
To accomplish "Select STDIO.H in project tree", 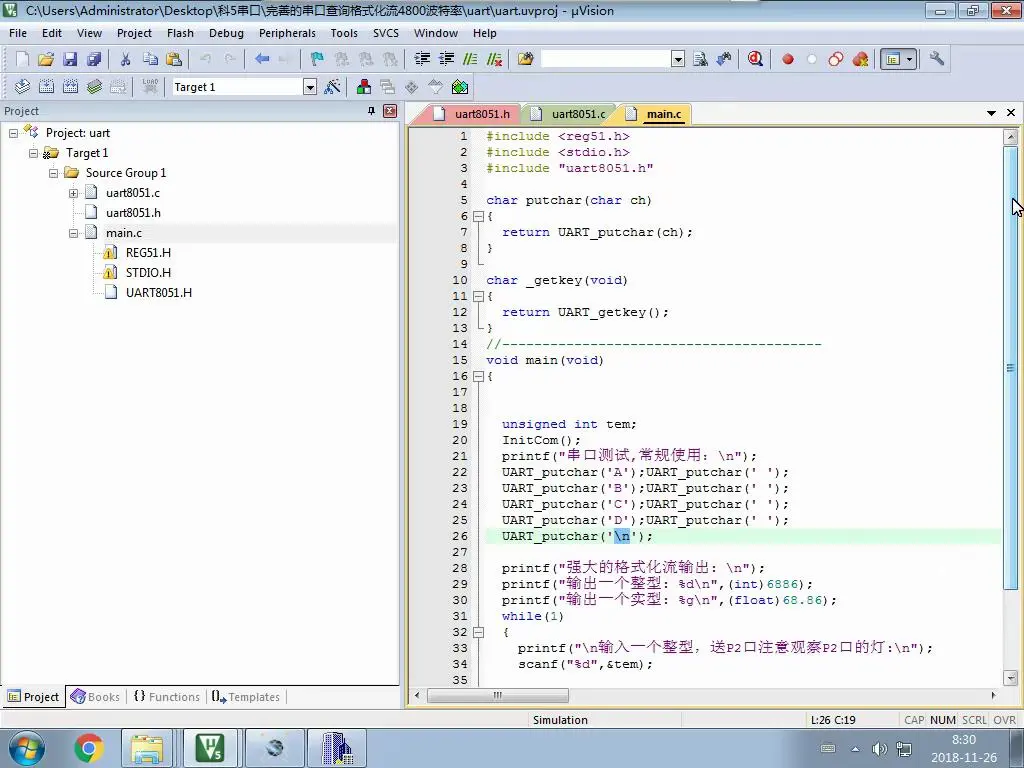I will coord(148,273).
